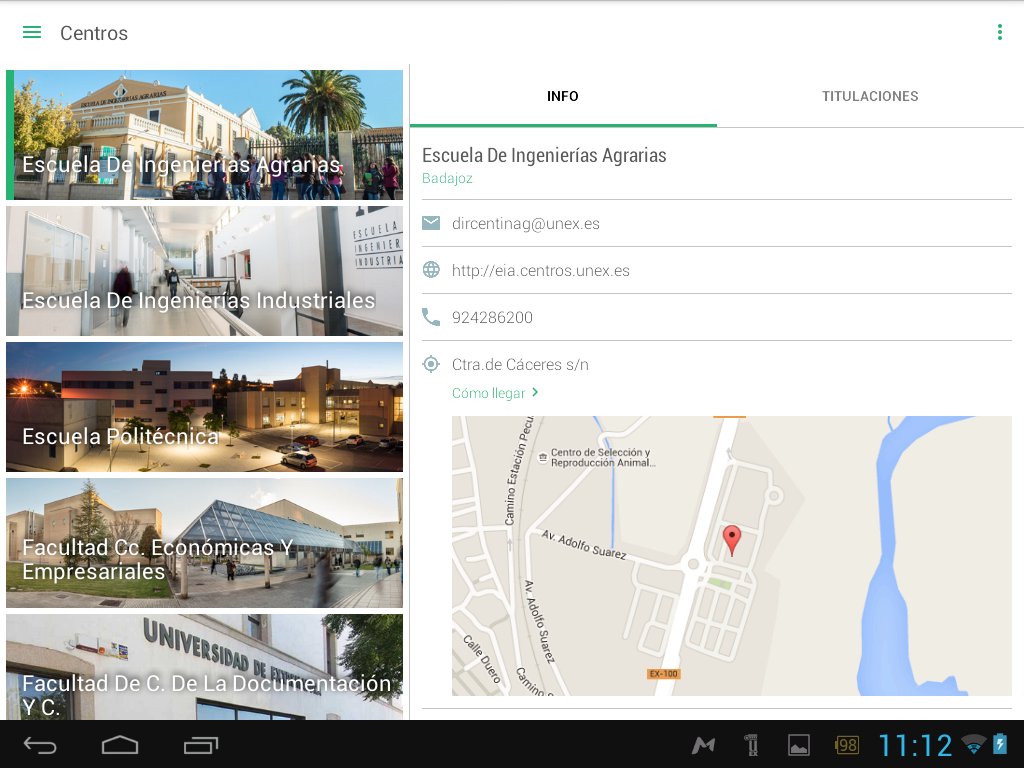The height and width of the screenshot is (768, 1024).
Task: Click the Centros title
Action: [94, 33]
